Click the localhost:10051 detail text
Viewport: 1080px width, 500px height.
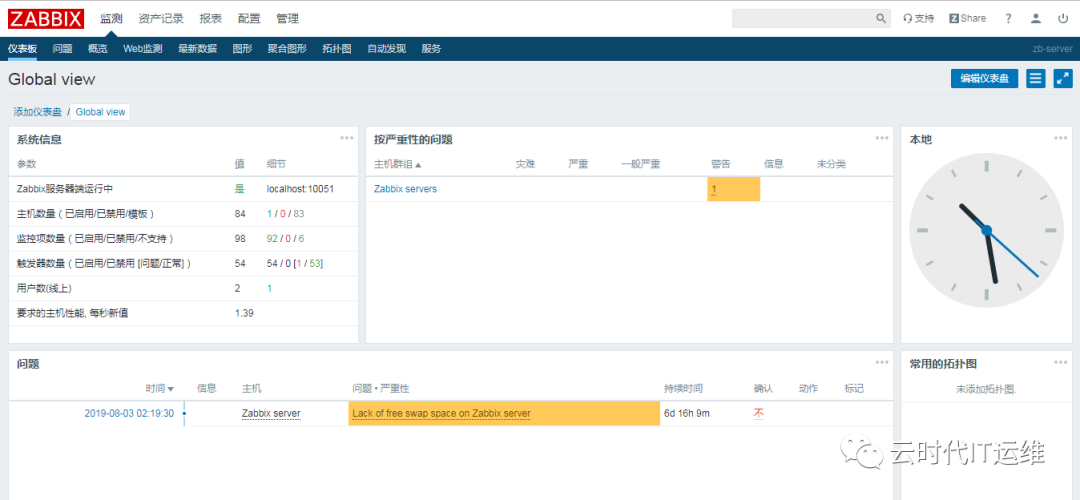pyautogui.click(x=300, y=189)
